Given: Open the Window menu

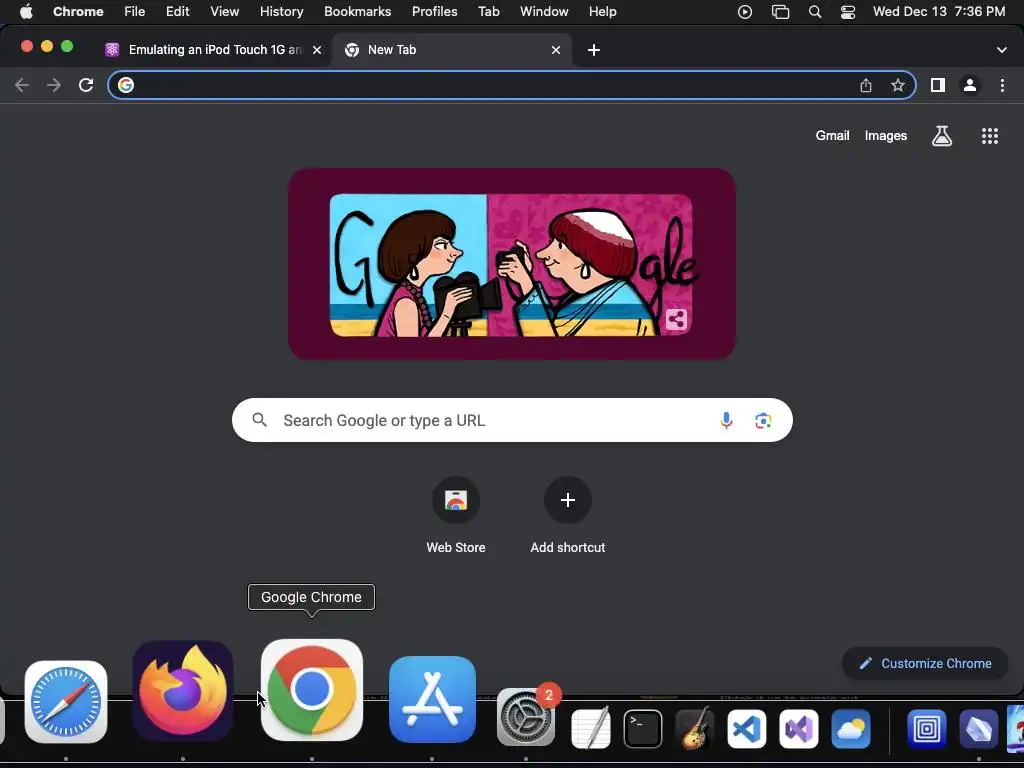Looking at the screenshot, I should coord(544,11).
